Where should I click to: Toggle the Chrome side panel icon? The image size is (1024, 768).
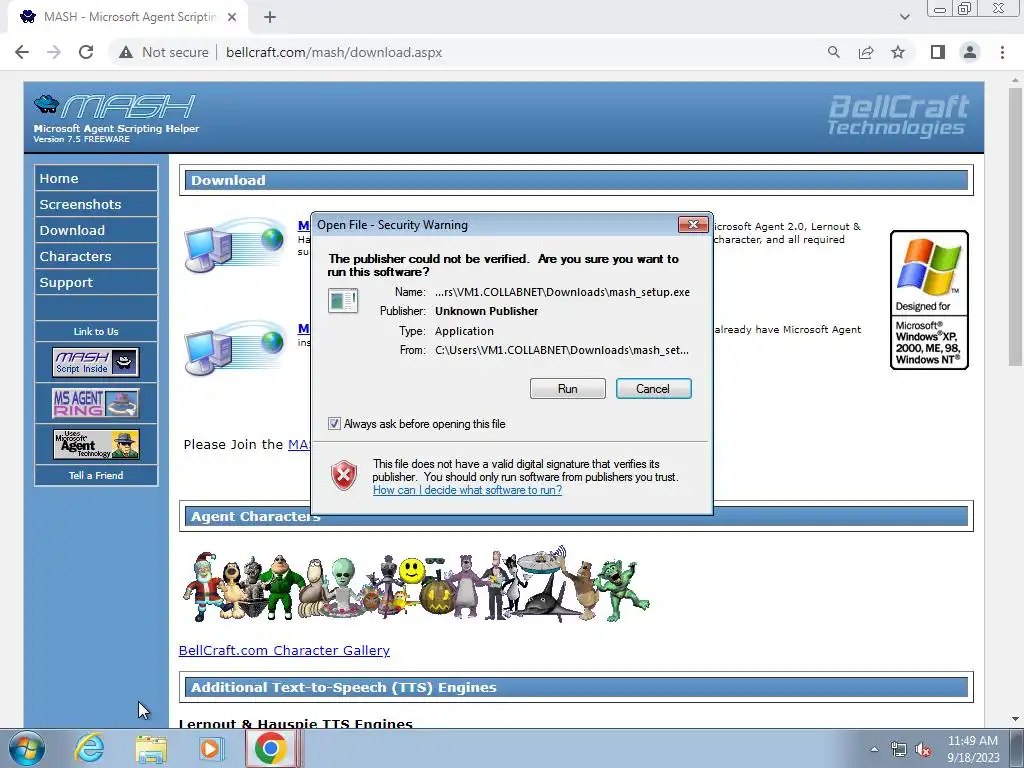pyautogui.click(x=938, y=52)
